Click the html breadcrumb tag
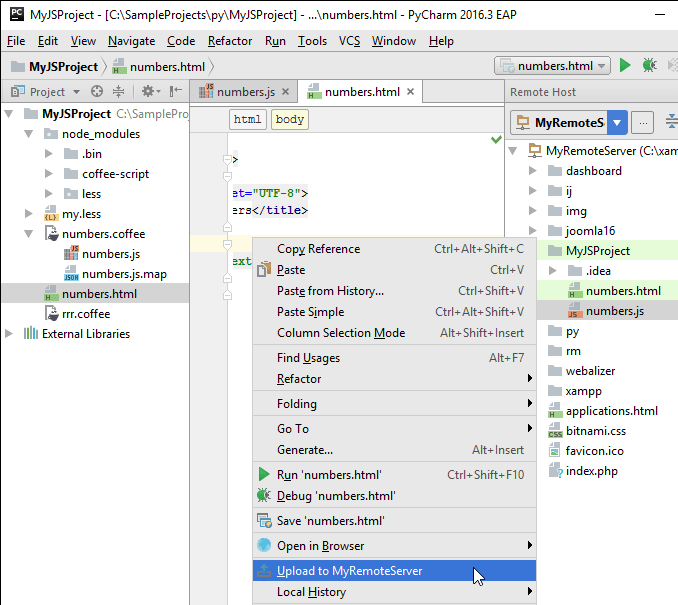This screenshot has height=605, width=678. pyautogui.click(x=247, y=119)
